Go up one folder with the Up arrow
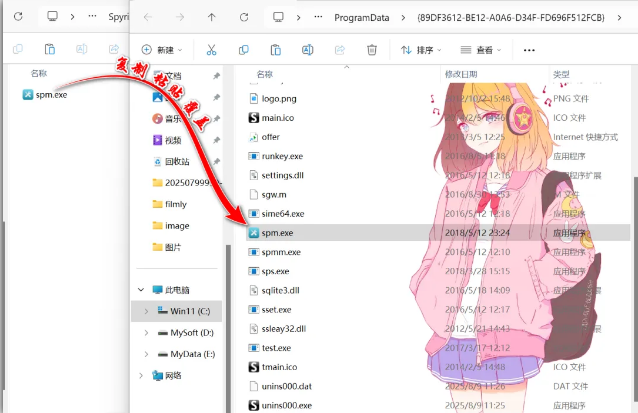The width and height of the screenshot is (638, 413). 211,18
